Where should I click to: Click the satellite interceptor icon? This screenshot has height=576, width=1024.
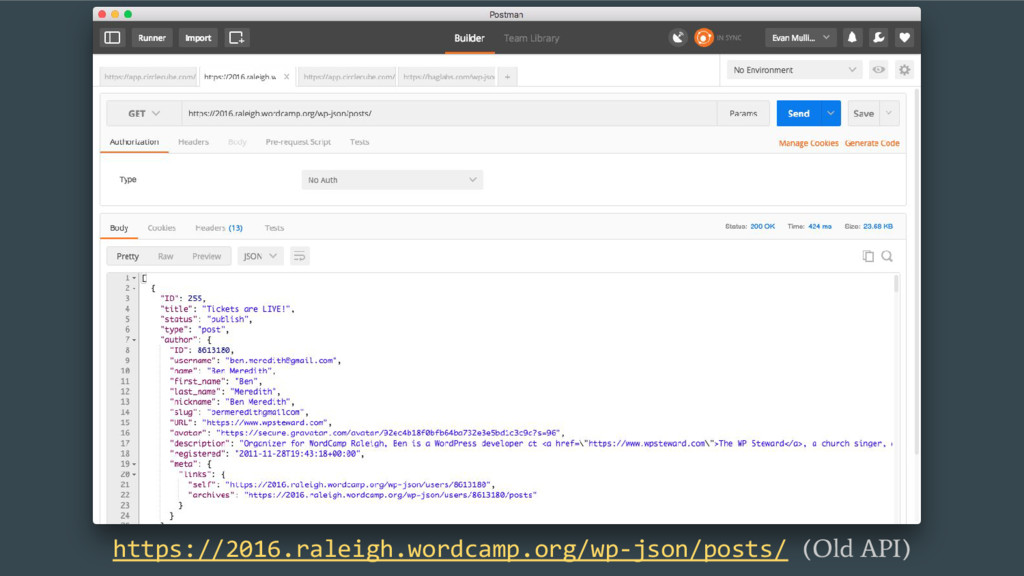tap(678, 38)
